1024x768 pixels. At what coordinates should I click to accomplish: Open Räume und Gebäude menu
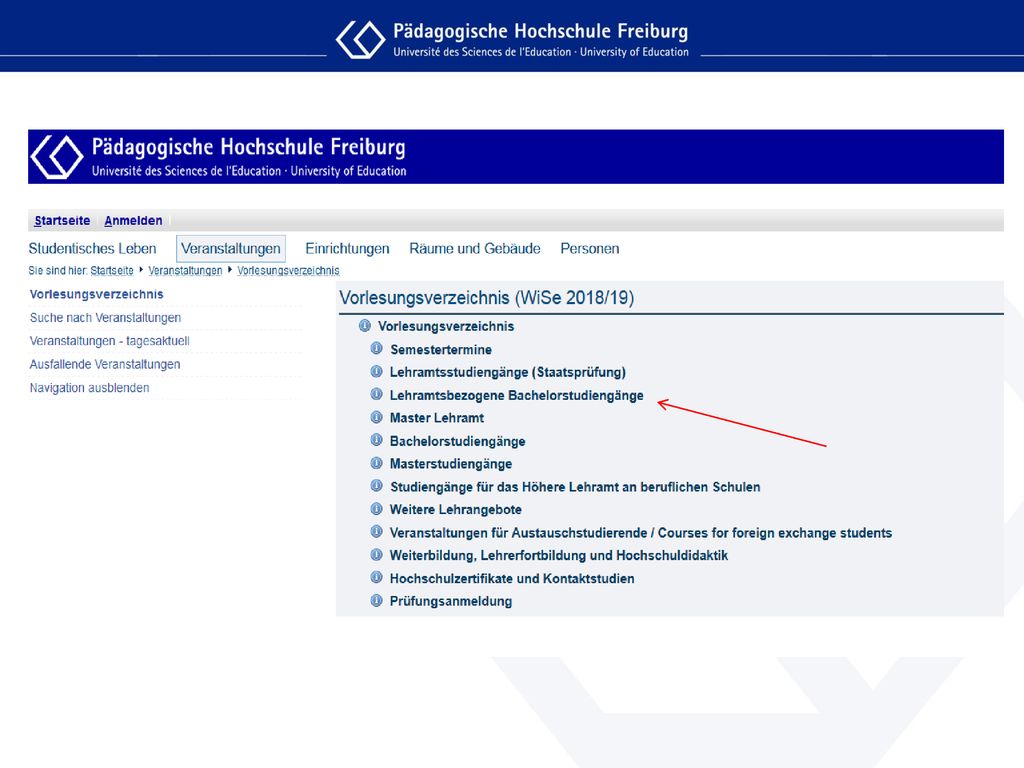(x=475, y=249)
